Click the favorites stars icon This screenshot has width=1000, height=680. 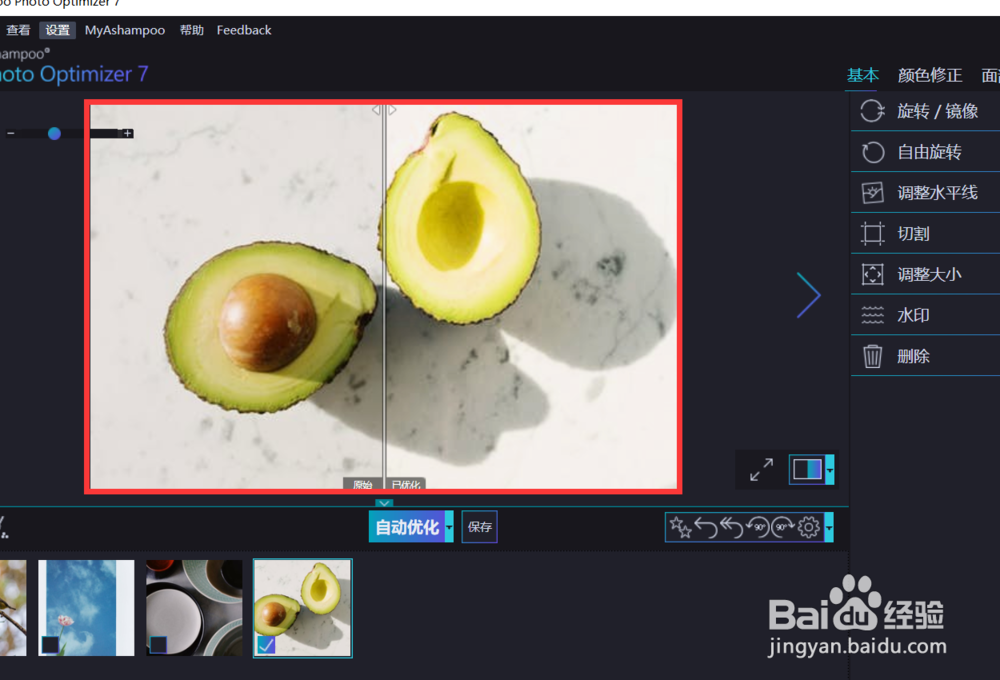pos(680,528)
